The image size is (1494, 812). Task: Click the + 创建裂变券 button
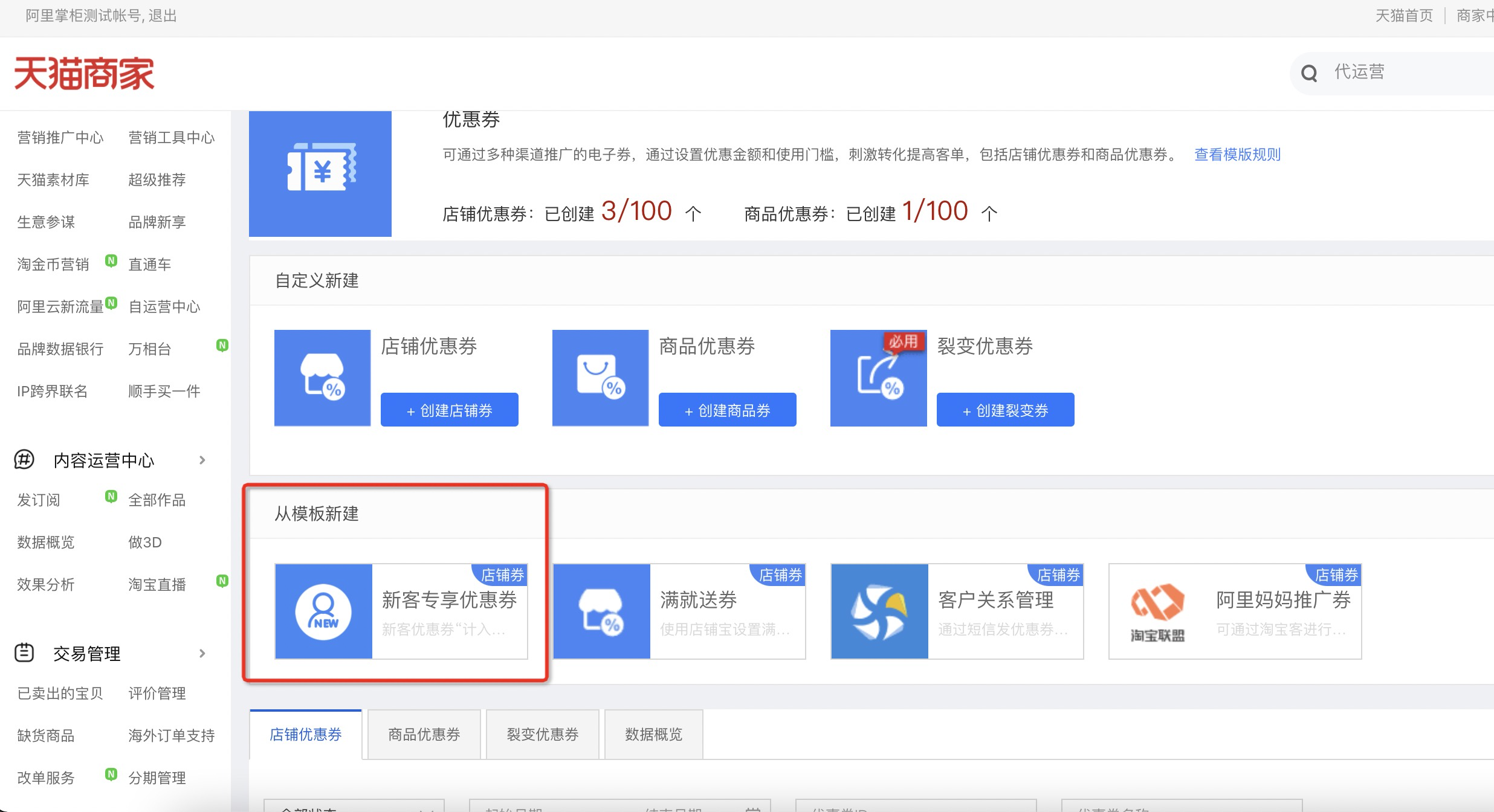(x=1006, y=410)
